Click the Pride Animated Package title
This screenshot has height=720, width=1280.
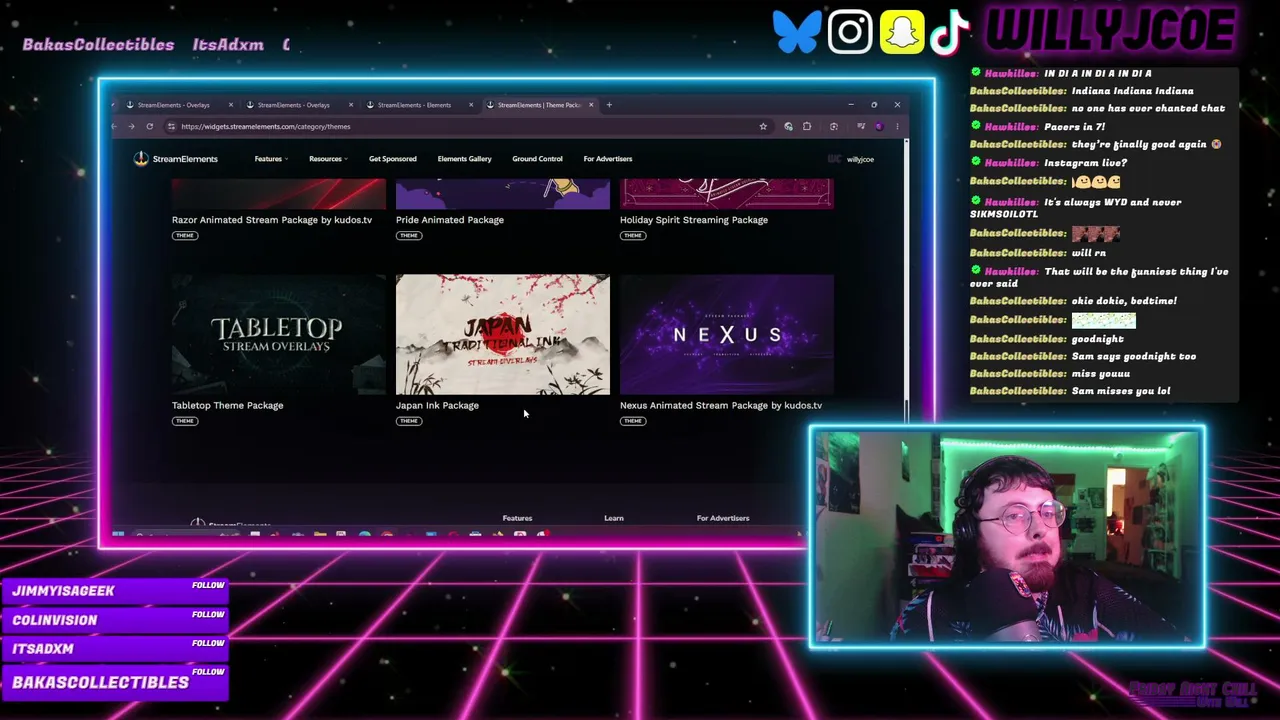(x=450, y=220)
